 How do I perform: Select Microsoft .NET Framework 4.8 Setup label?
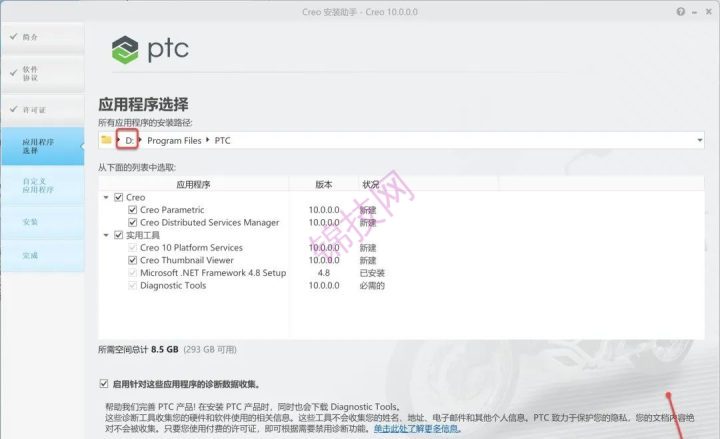[213, 273]
